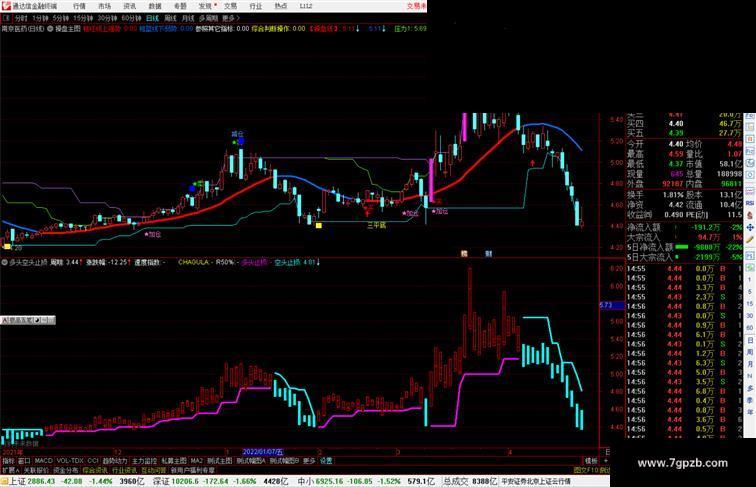This screenshot has height=487, width=756.
Task: Select the 60-minute period icon in right sidebar
Action: [750, 328]
